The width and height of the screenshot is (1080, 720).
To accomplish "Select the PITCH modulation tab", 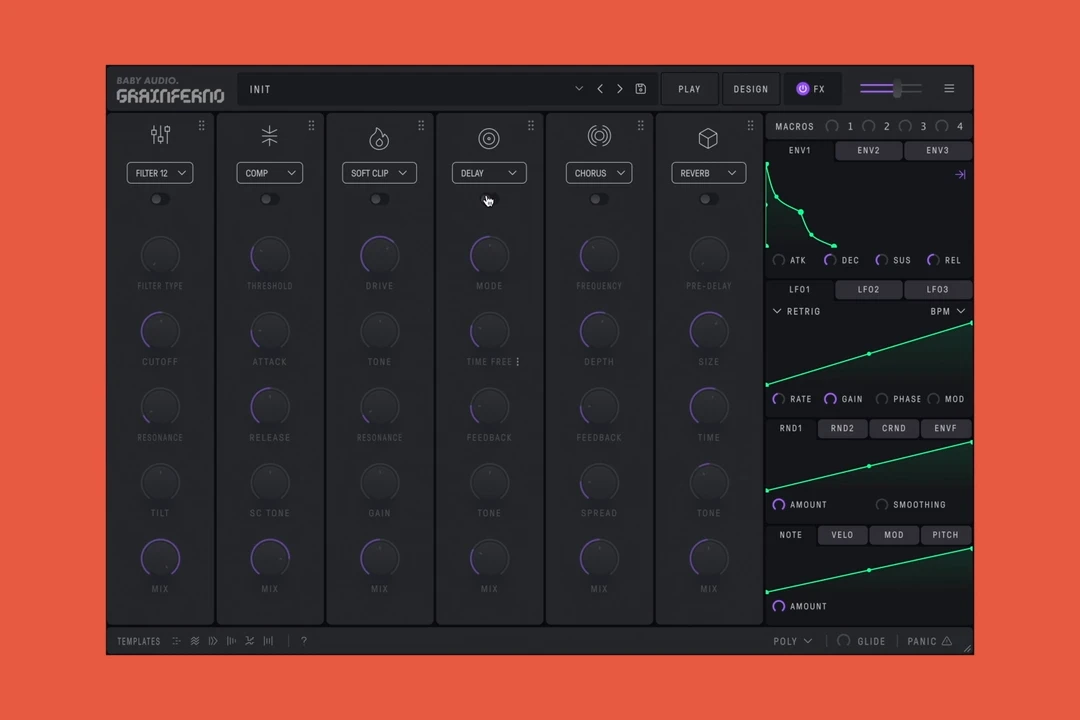I will (946, 535).
